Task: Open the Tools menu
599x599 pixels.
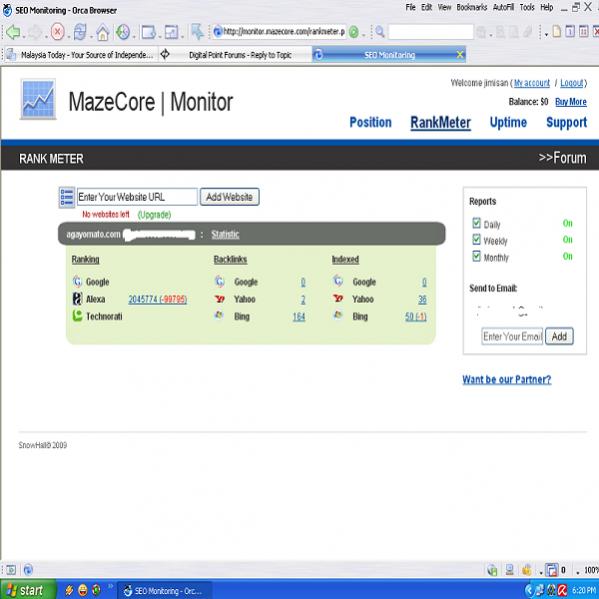Action: (x=527, y=7)
